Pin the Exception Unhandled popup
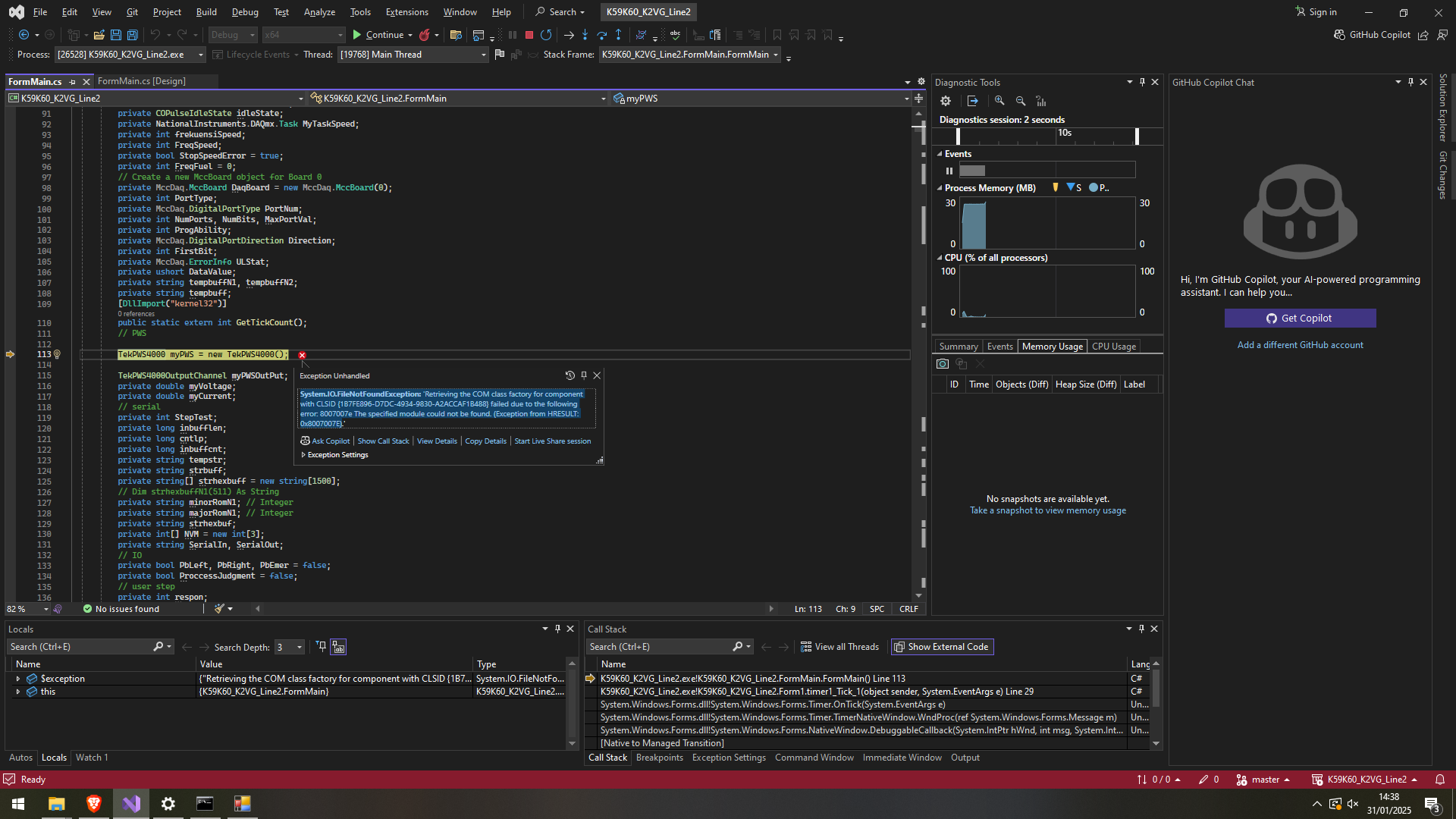The height and width of the screenshot is (819, 1456). click(584, 375)
